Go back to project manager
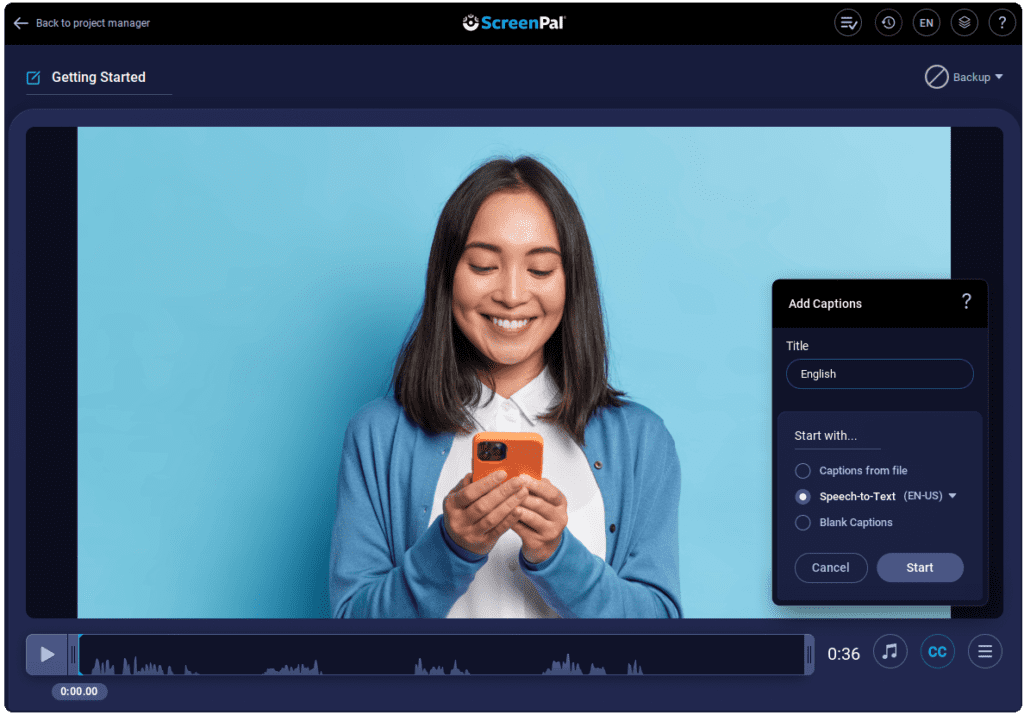Screen dimensions: 1024x715 80,22
